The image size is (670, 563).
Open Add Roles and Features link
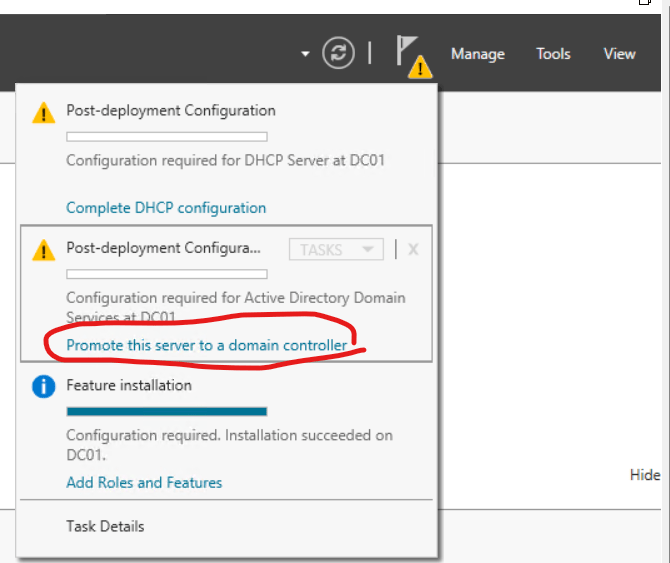point(144,483)
